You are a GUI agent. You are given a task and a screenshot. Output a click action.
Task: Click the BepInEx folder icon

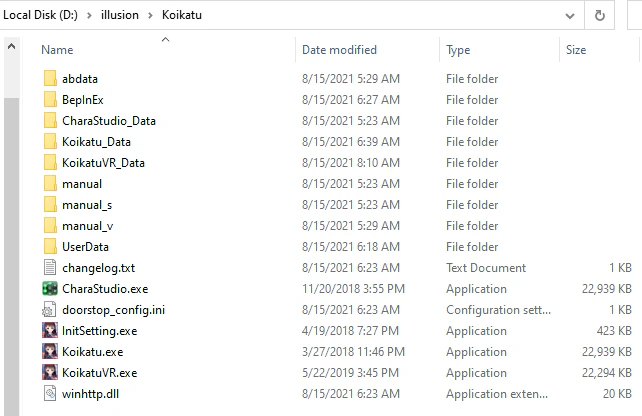pyautogui.click(x=50, y=99)
